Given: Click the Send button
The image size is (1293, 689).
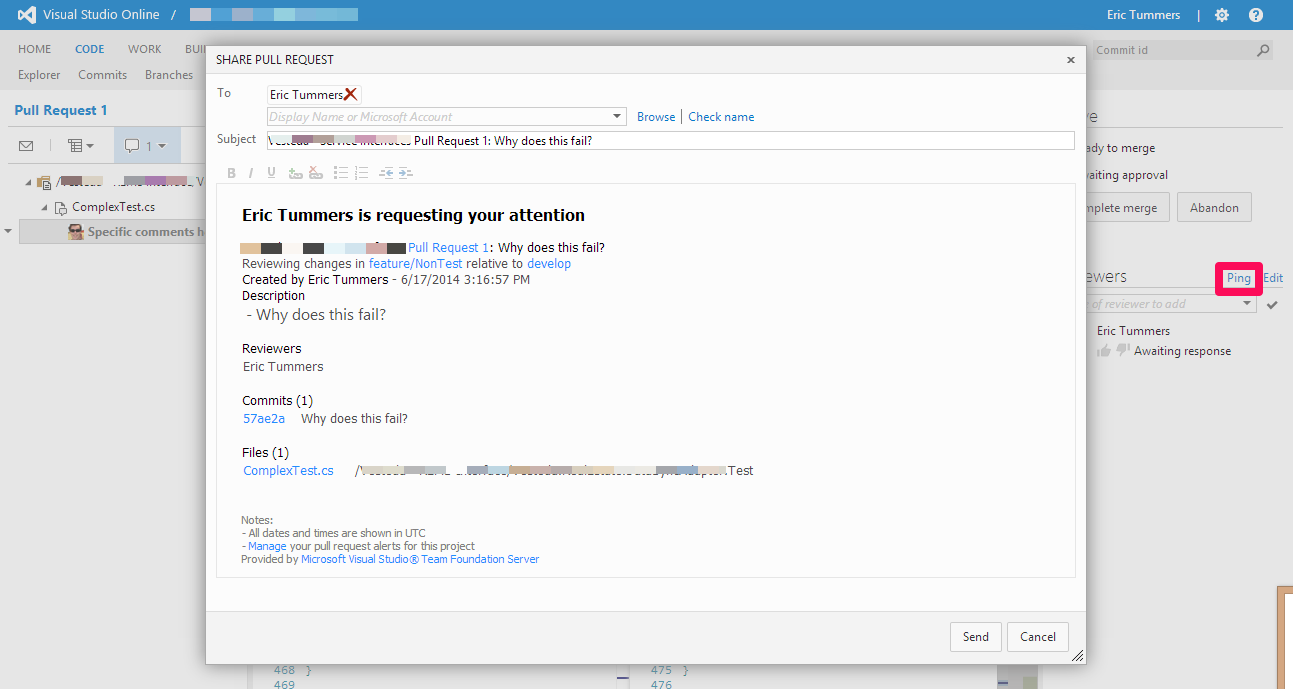Looking at the screenshot, I should click(x=975, y=637).
